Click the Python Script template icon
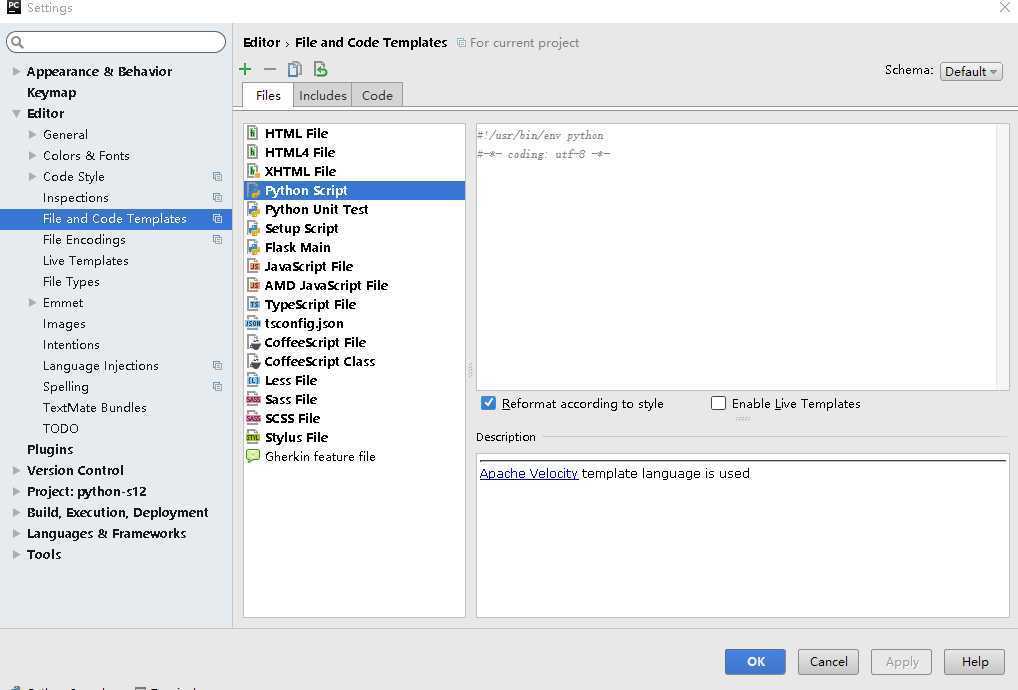 (x=253, y=190)
